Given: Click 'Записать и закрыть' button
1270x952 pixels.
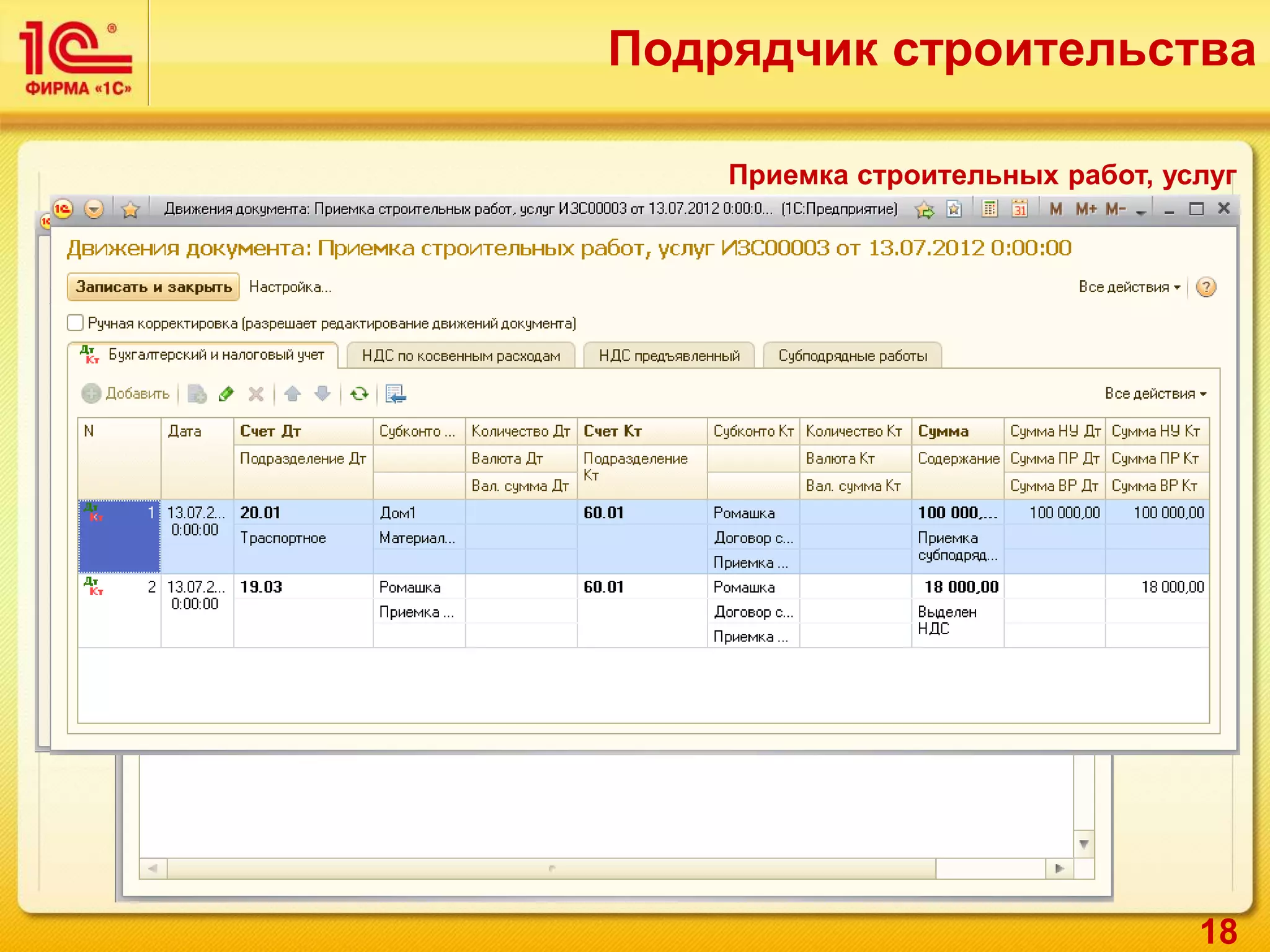Looking at the screenshot, I should (153, 287).
